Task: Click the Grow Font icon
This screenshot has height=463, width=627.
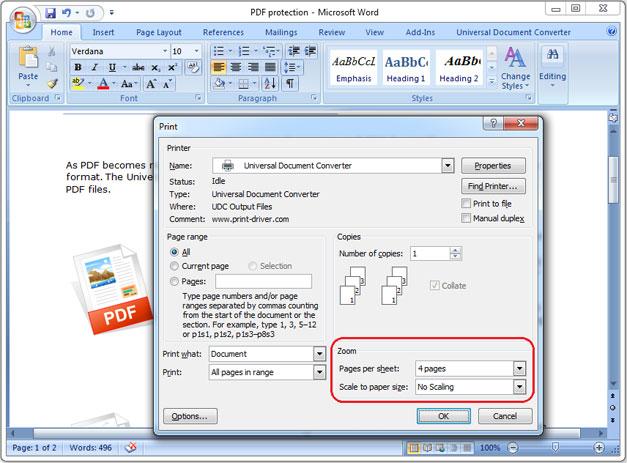Action: 151,84
